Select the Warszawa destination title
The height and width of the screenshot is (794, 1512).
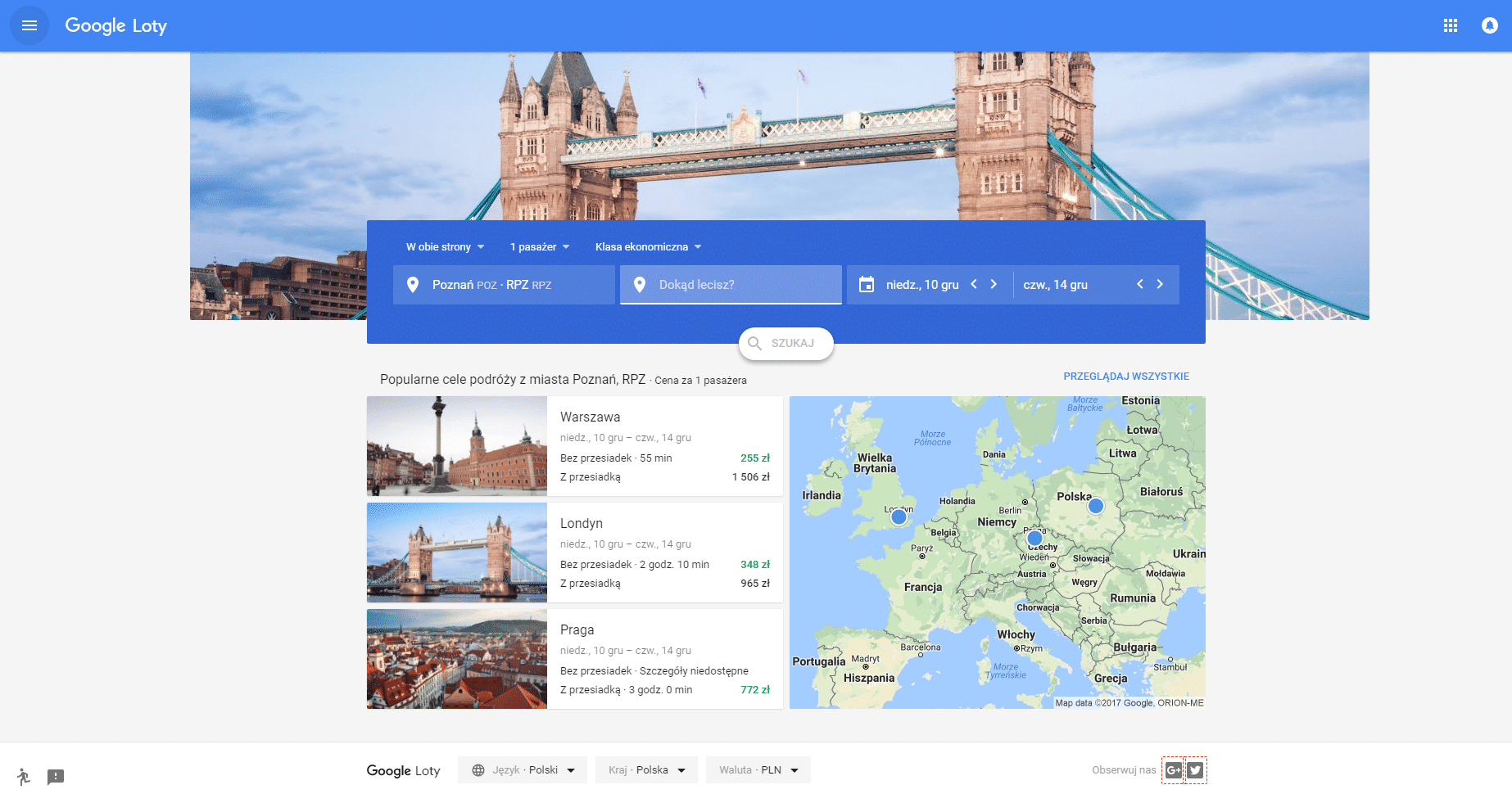tap(591, 417)
